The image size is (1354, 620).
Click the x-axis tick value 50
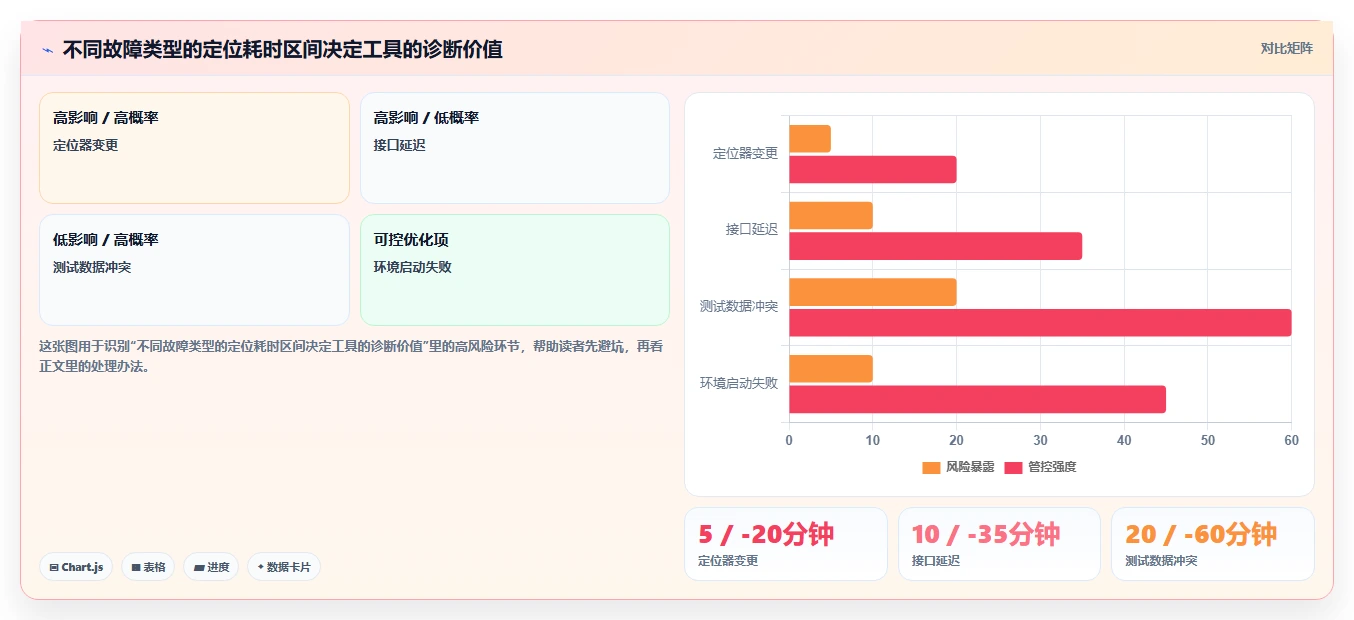tap(1208, 440)
